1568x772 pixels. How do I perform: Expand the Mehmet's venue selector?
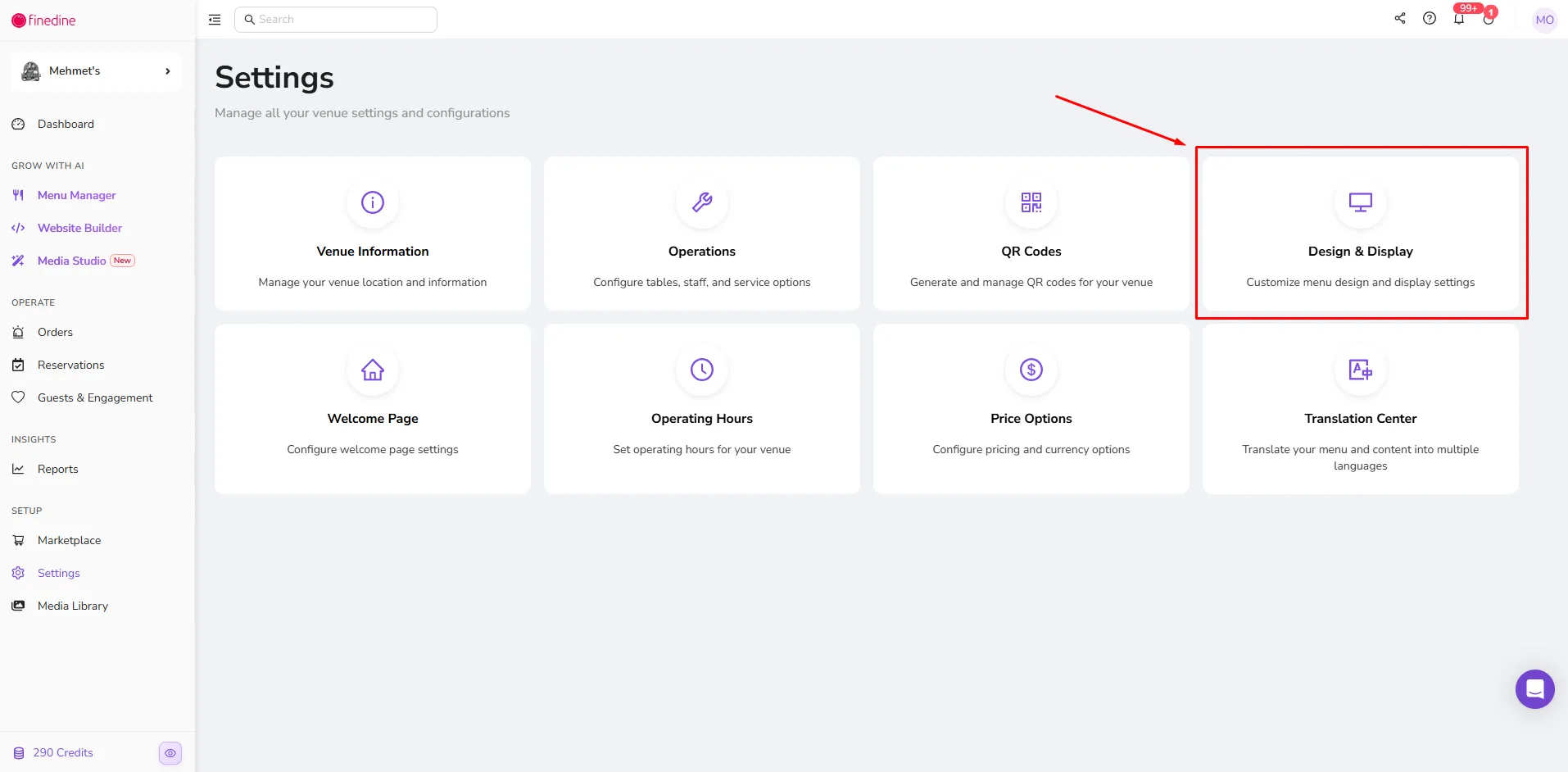(x=97, y=71)
